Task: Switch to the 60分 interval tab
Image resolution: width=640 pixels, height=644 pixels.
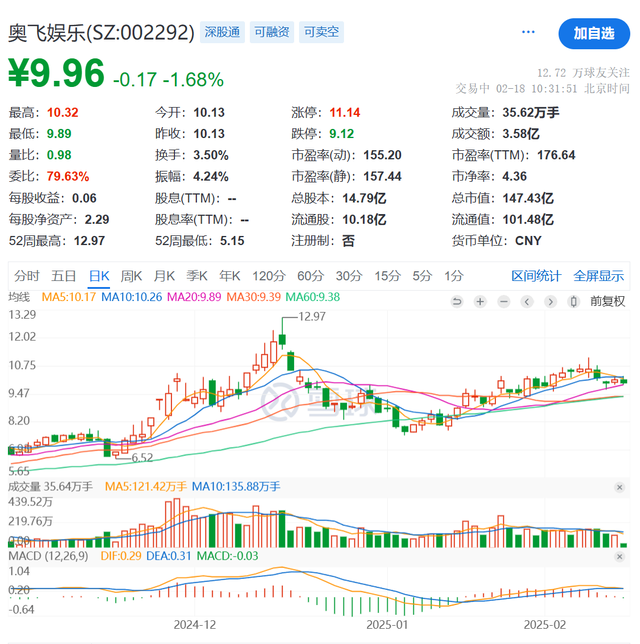Action: click(x=311, y=276)
